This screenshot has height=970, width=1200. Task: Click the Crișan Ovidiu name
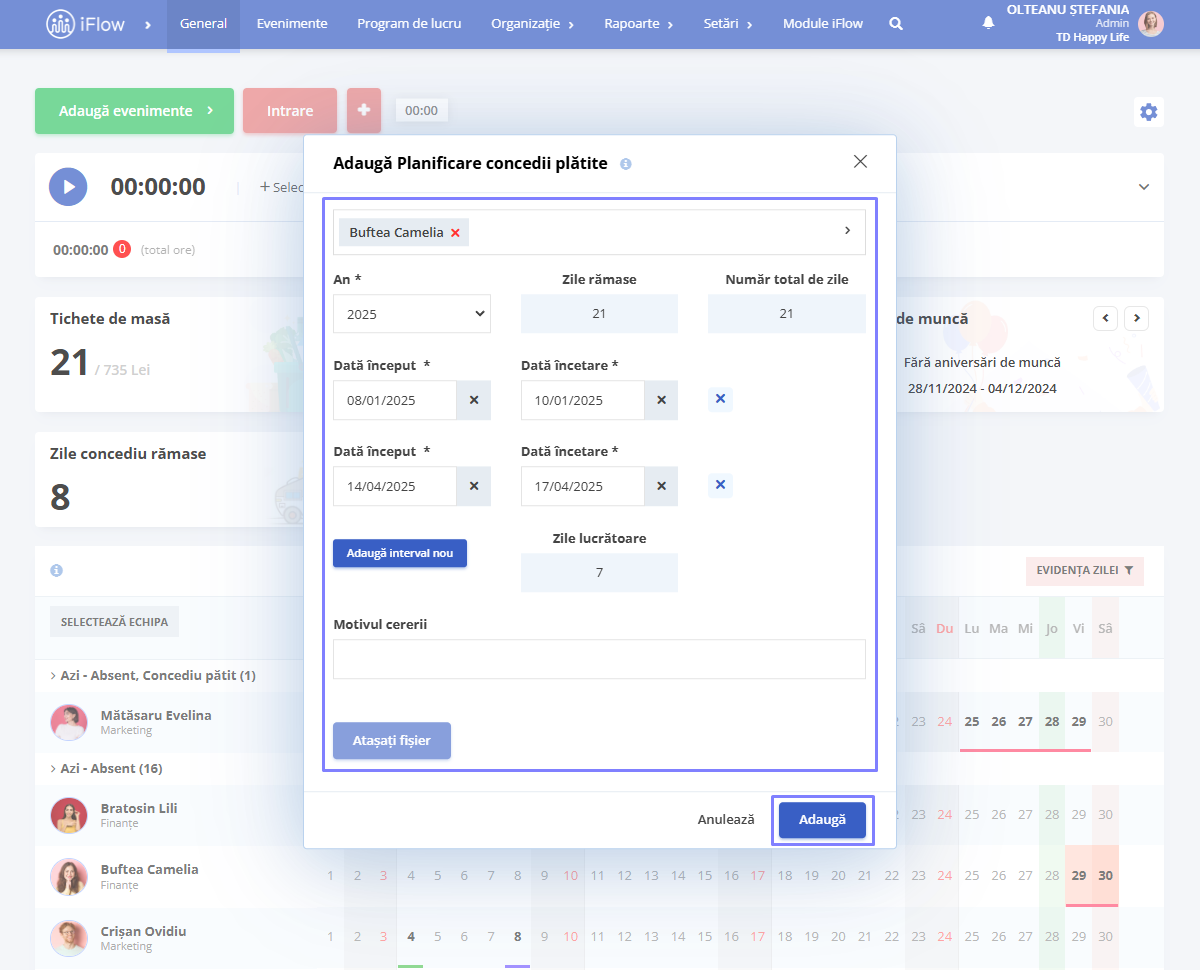pos(144,931)
